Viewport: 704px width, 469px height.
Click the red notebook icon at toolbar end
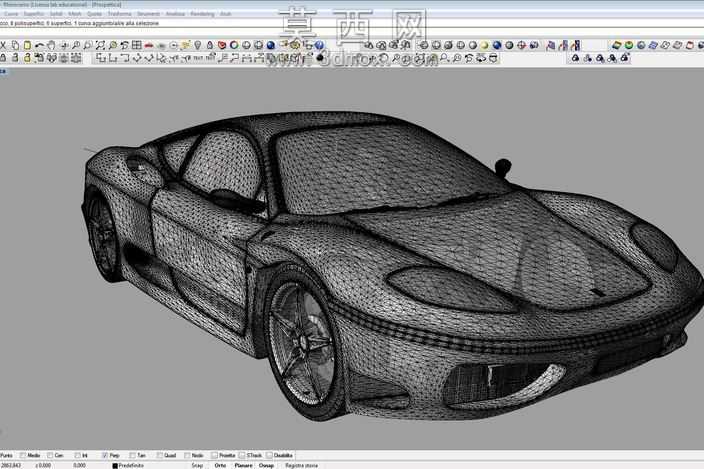690,45
